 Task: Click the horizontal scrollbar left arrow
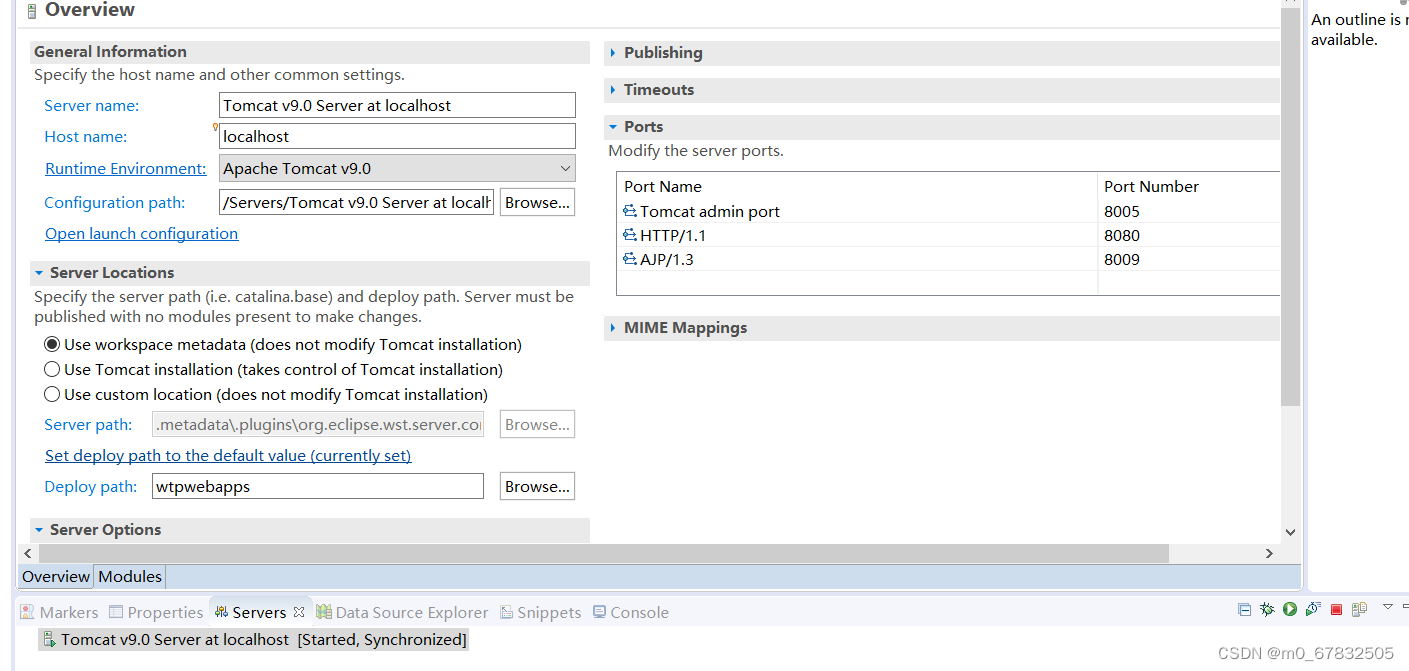tap(28, 553)
